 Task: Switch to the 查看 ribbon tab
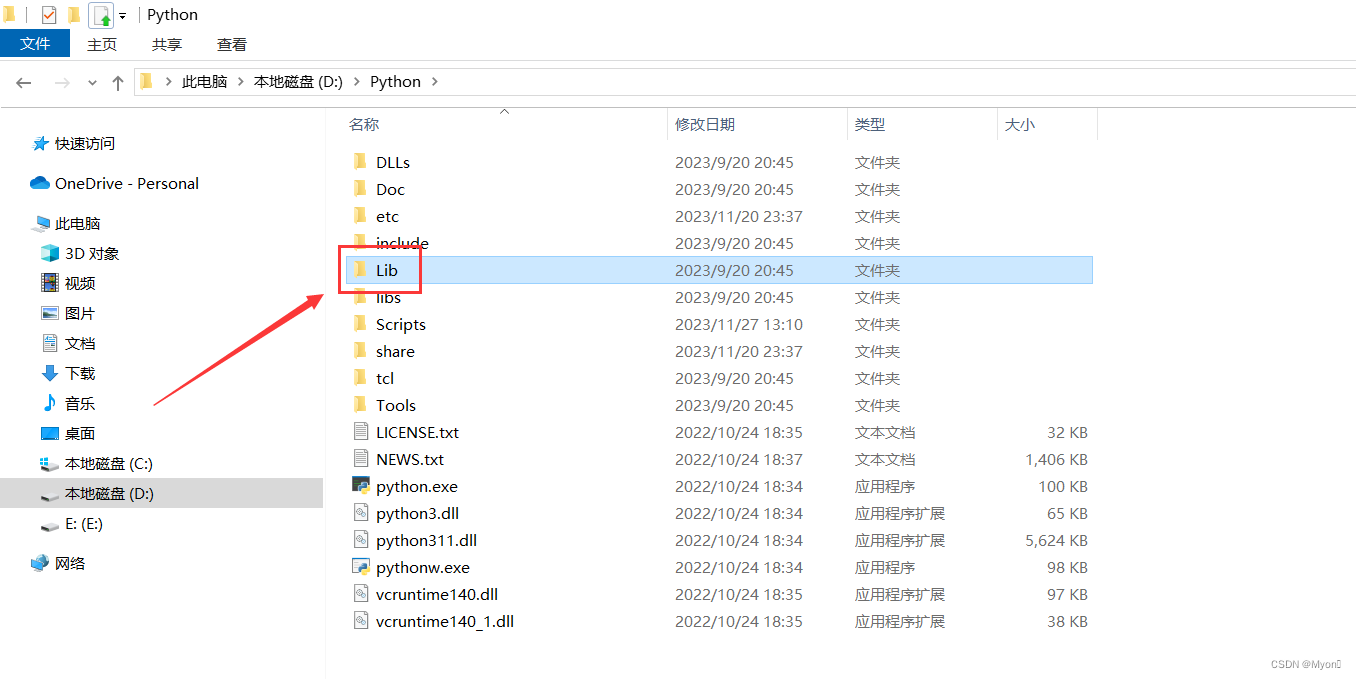231,44
